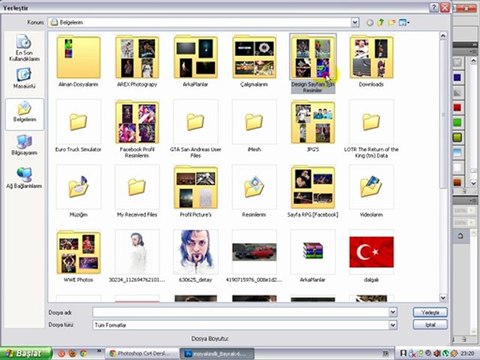Select the Euro Truck Simulator folder

tap(78, 126)
